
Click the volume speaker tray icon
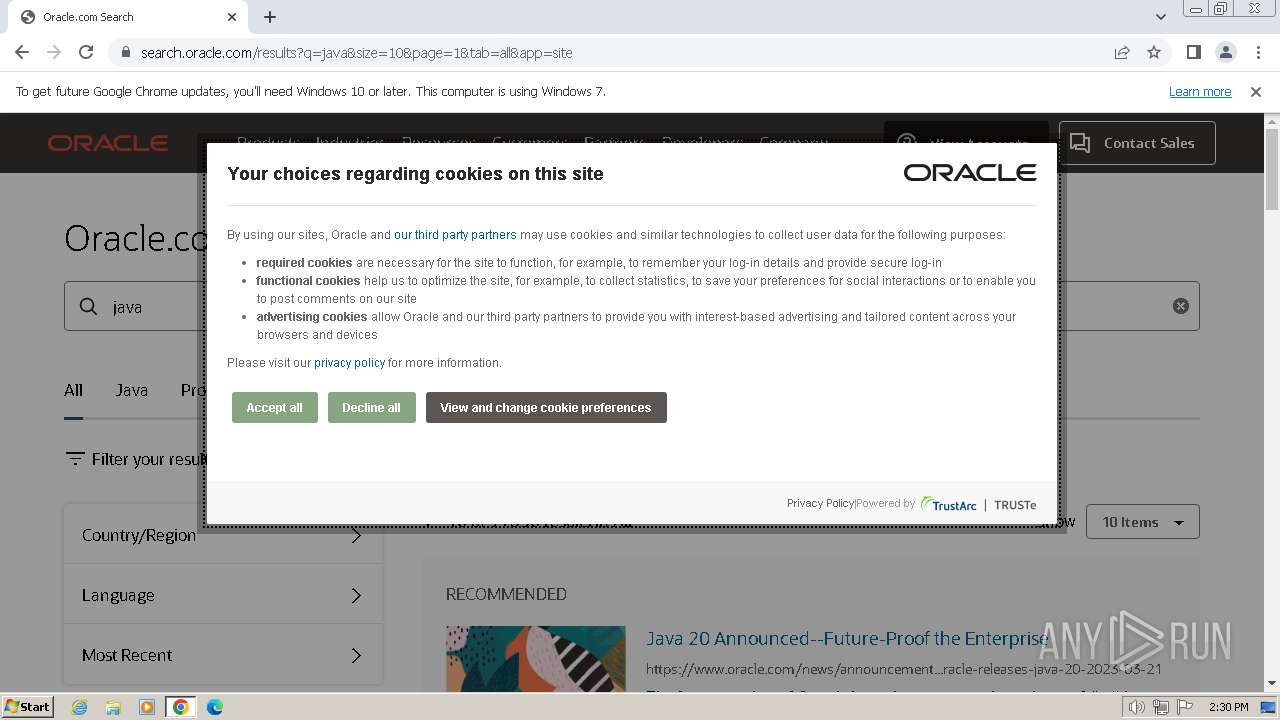[1137, 707]
